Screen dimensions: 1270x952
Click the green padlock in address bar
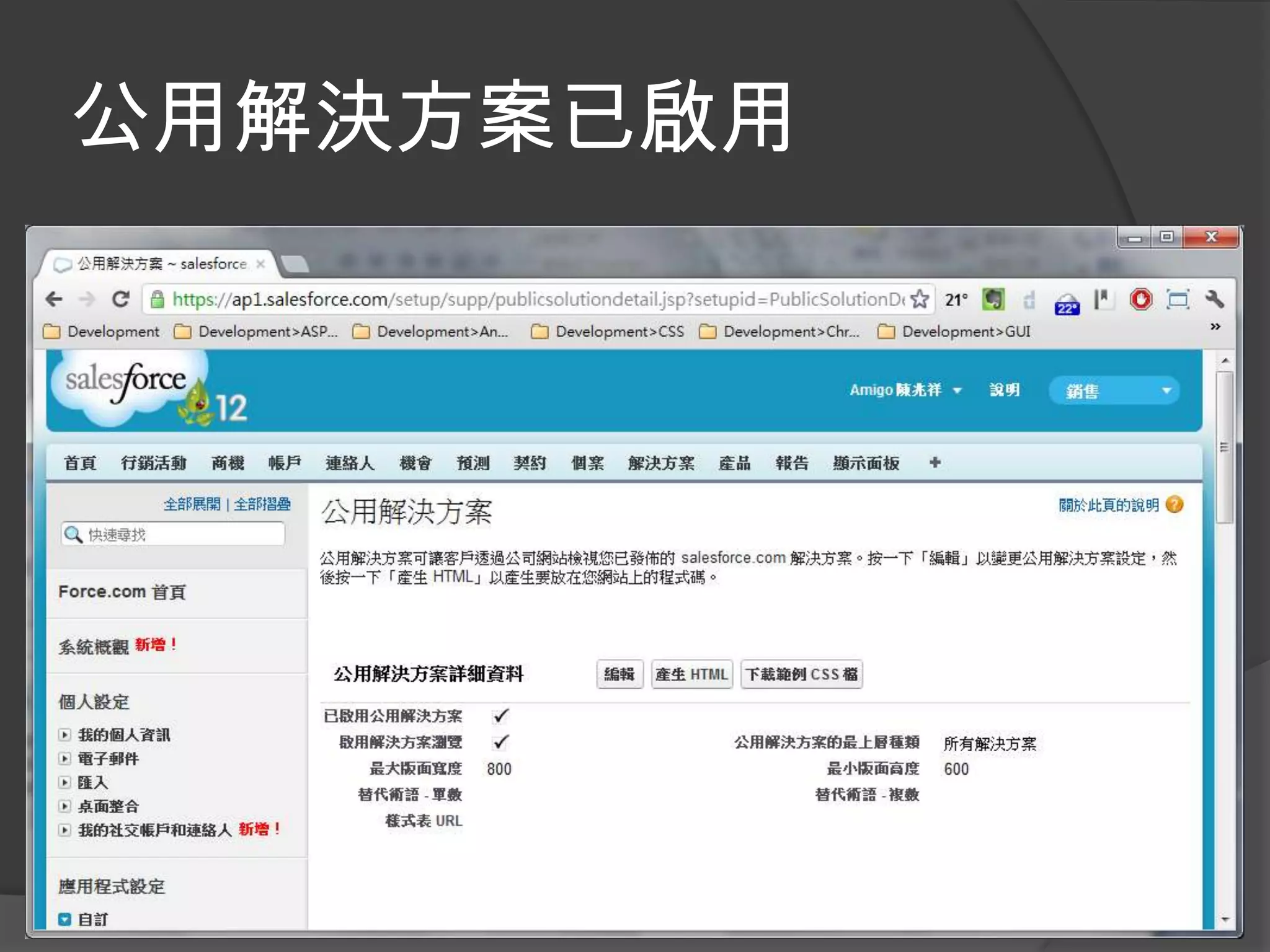[x=158, y=300]
